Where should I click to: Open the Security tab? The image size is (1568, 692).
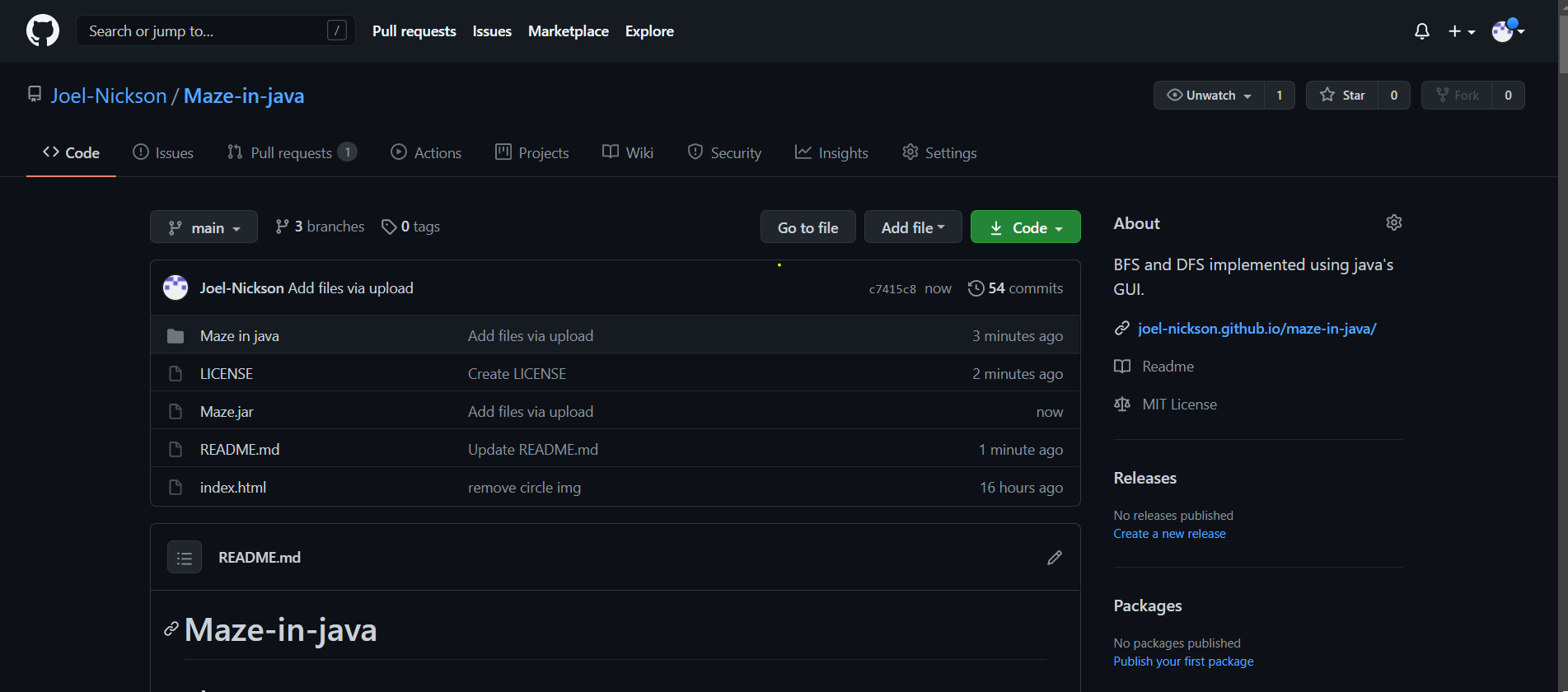[x=724, y=152]
